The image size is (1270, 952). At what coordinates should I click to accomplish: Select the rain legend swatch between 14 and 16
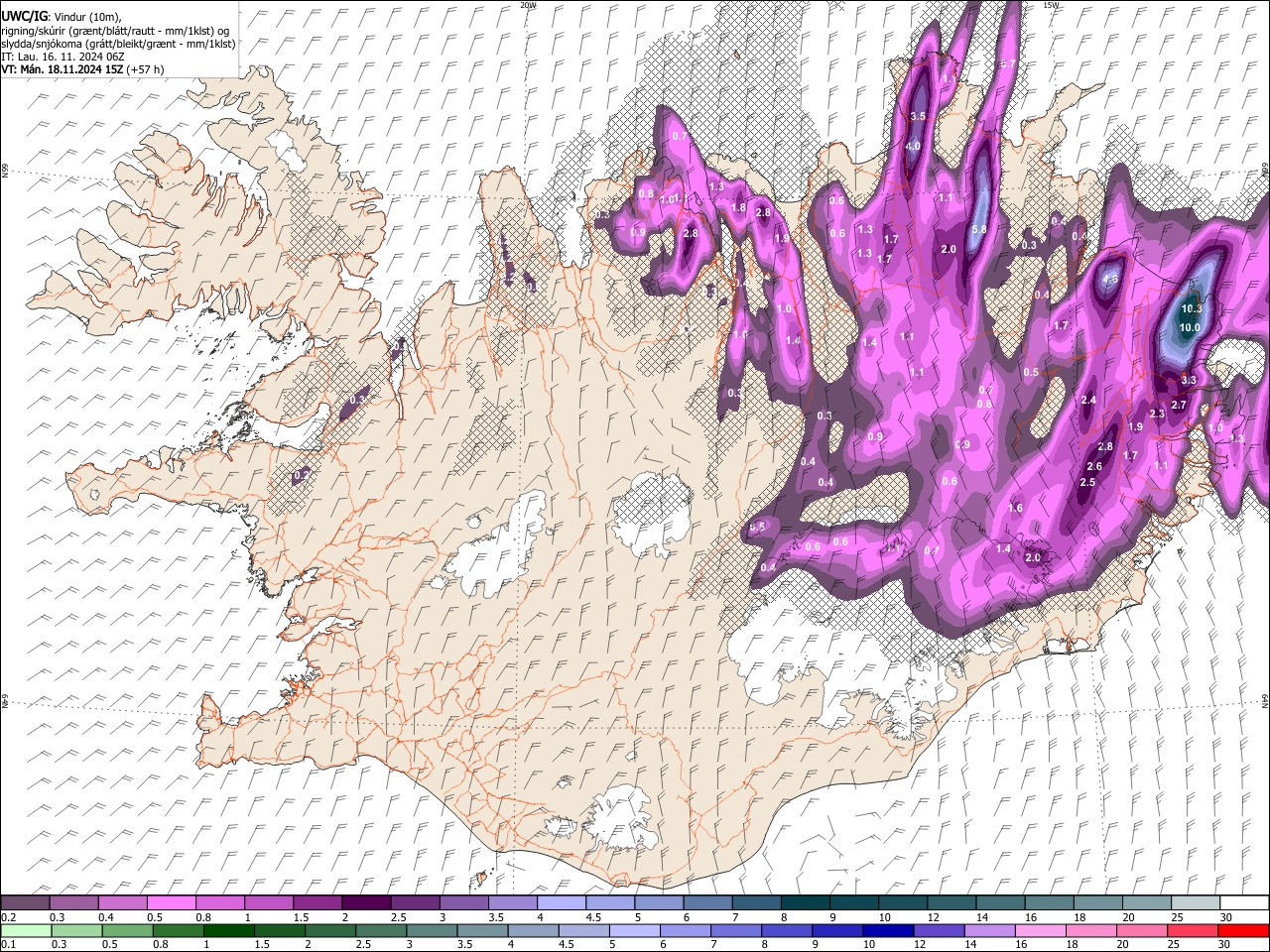(x=989, y=930)
